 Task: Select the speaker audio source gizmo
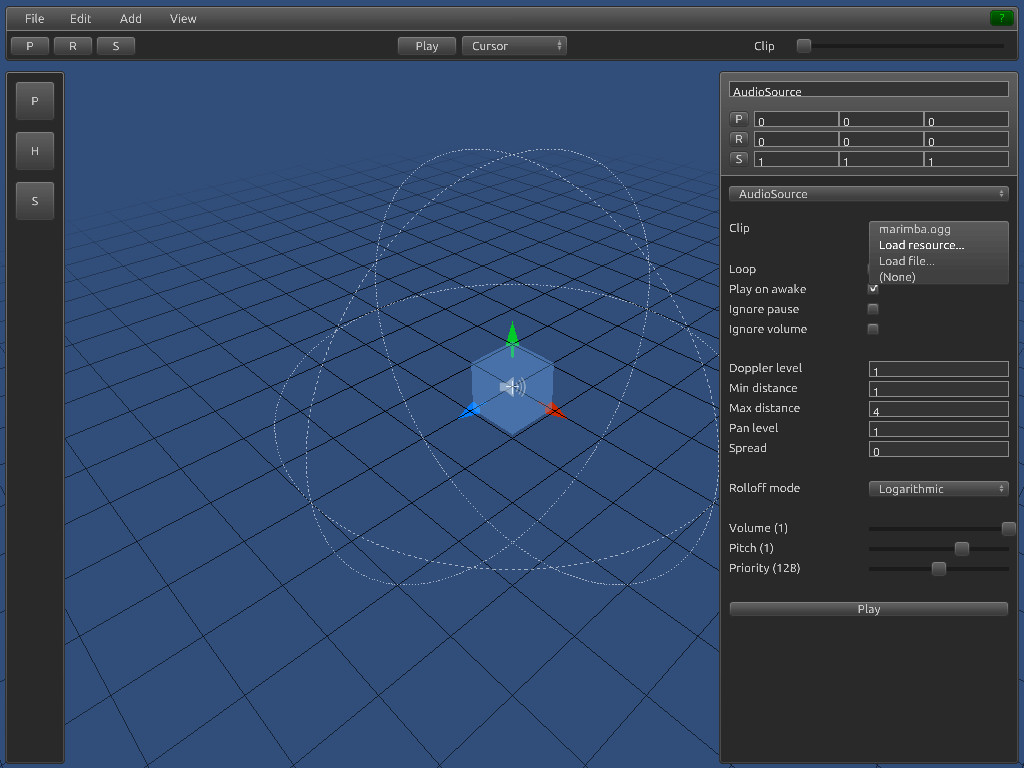click(513, 387)
